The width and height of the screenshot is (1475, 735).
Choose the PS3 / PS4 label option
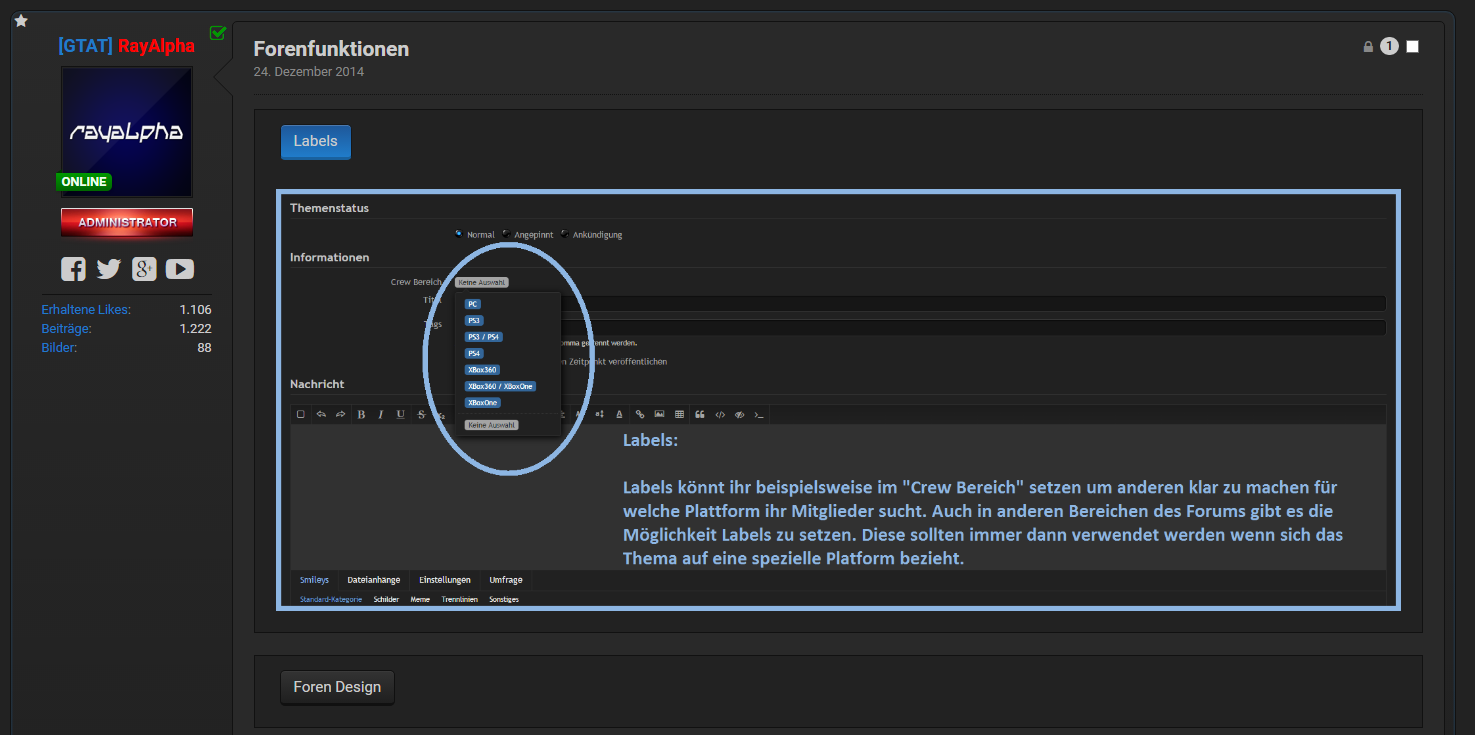point(483,337)
